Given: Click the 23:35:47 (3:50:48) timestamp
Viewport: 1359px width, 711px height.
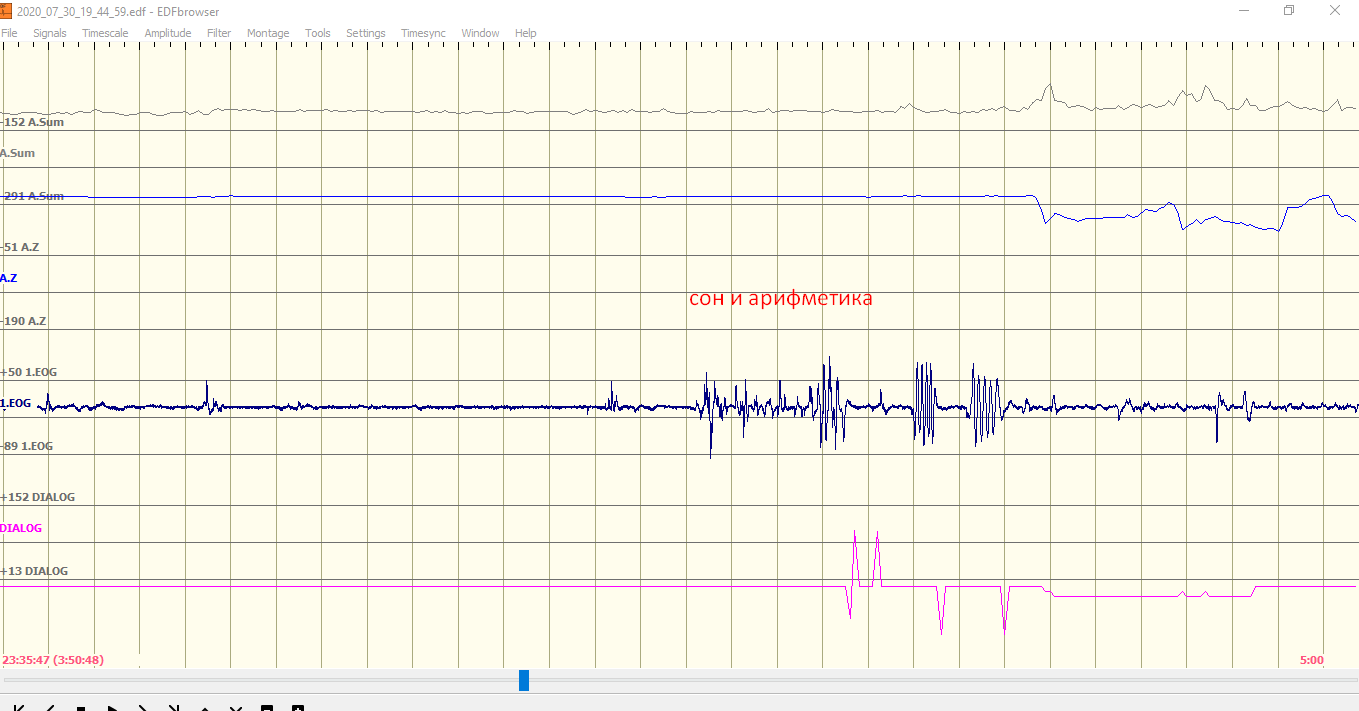Looking at the screenshot, I should click(53, 660).
